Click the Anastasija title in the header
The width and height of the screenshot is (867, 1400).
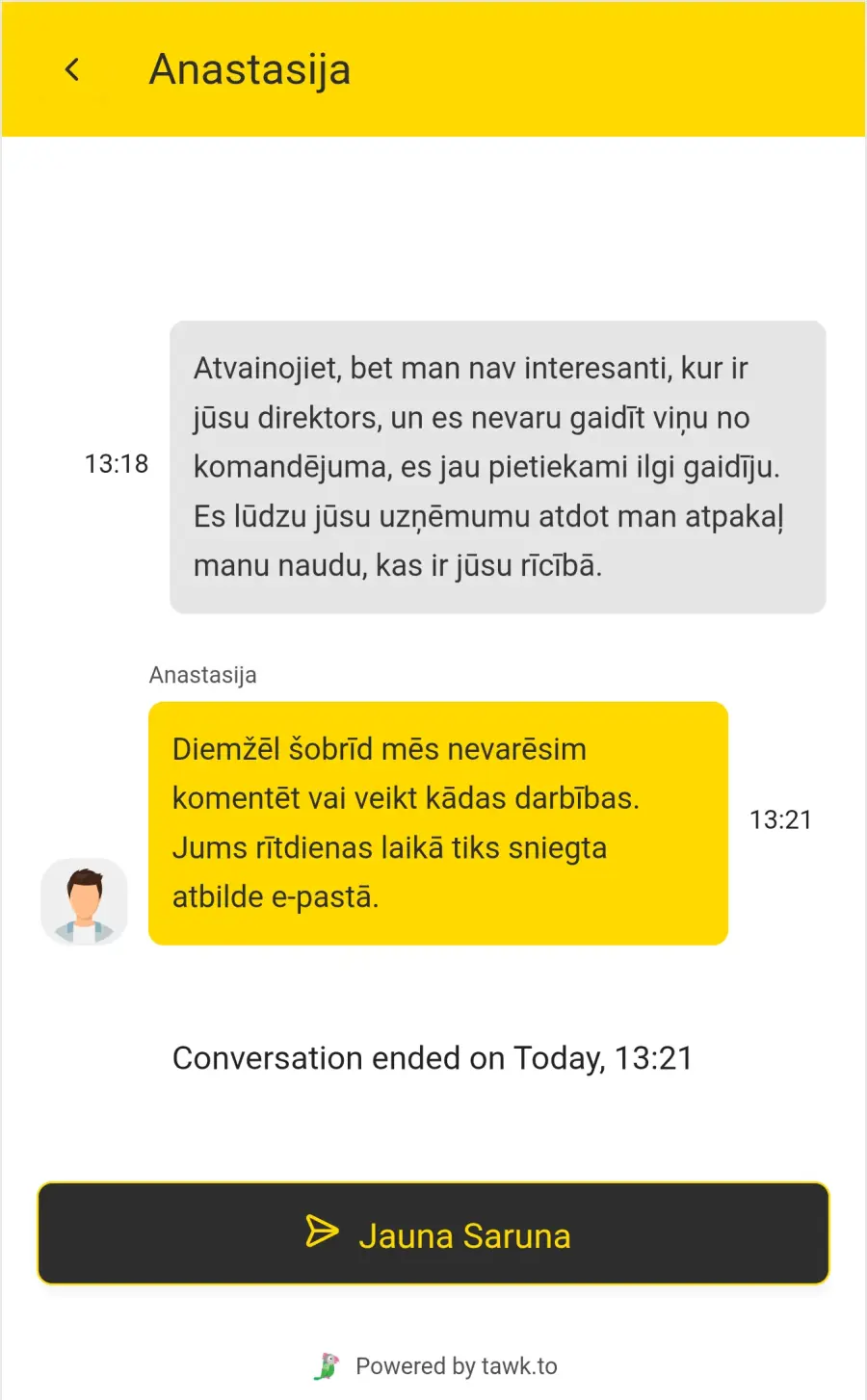tap(250, 69)
